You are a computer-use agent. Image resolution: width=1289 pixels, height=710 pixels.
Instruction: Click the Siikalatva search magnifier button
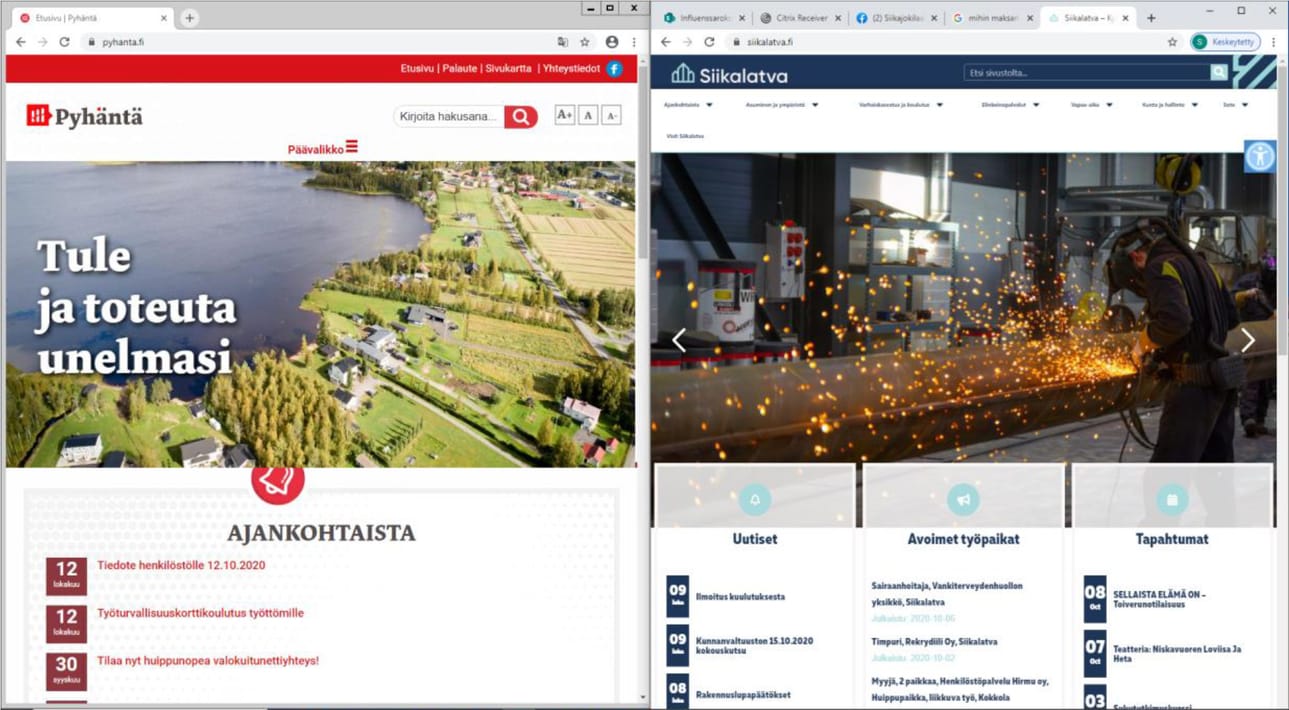(1218, 72)
